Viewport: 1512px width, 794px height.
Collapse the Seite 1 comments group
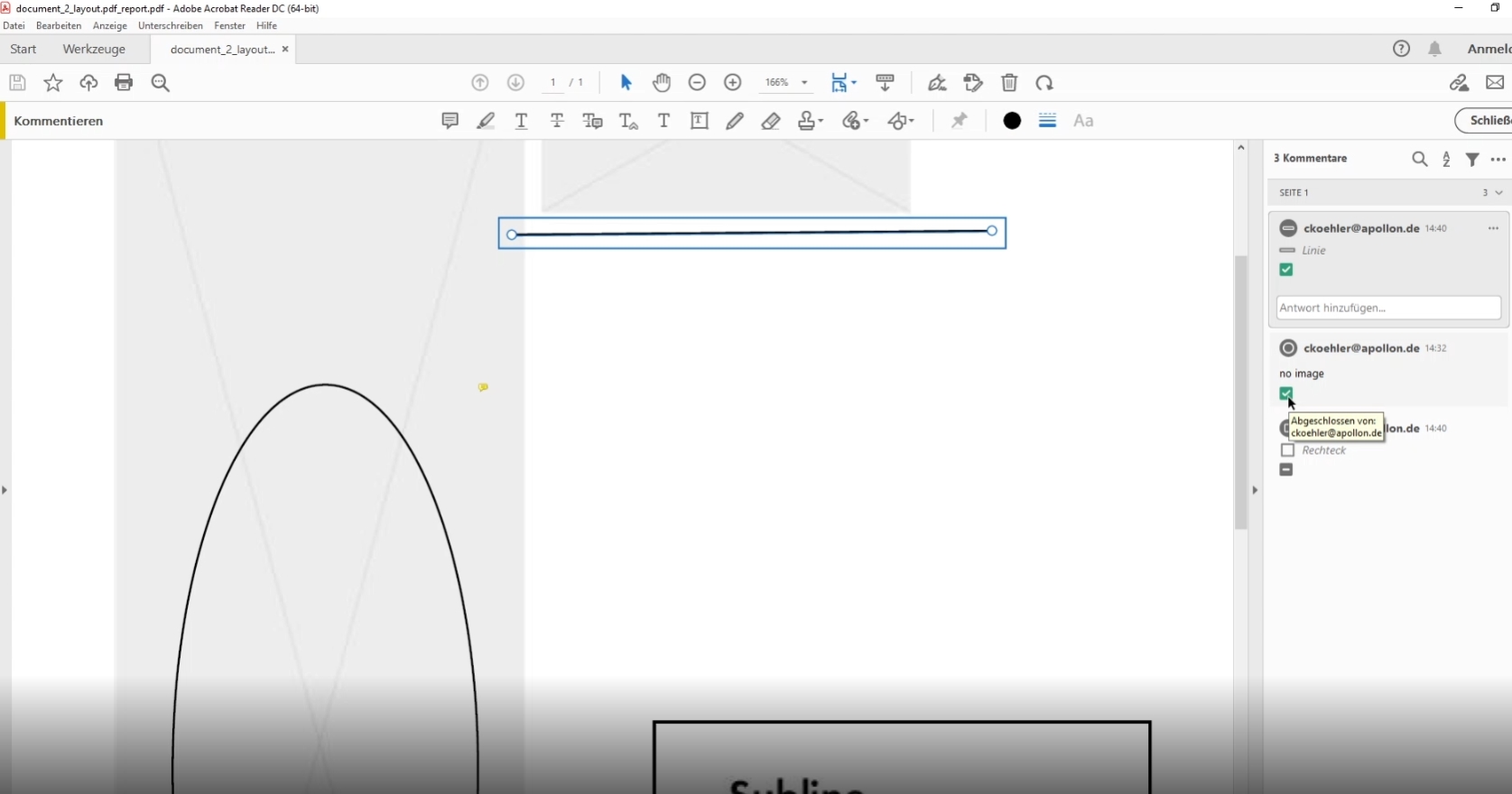[x=1498, y=193]
